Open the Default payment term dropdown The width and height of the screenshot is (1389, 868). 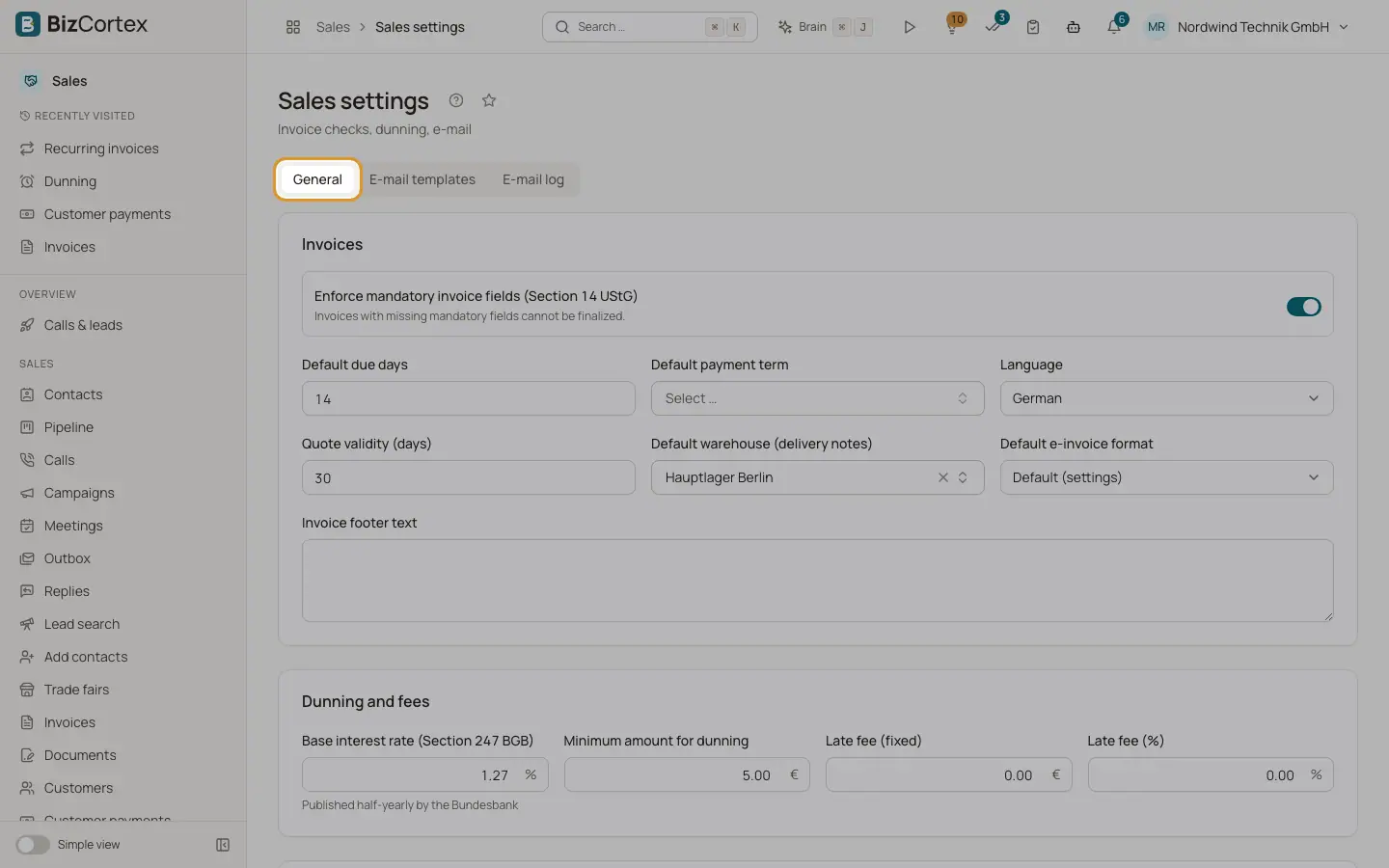pos(817,398)
